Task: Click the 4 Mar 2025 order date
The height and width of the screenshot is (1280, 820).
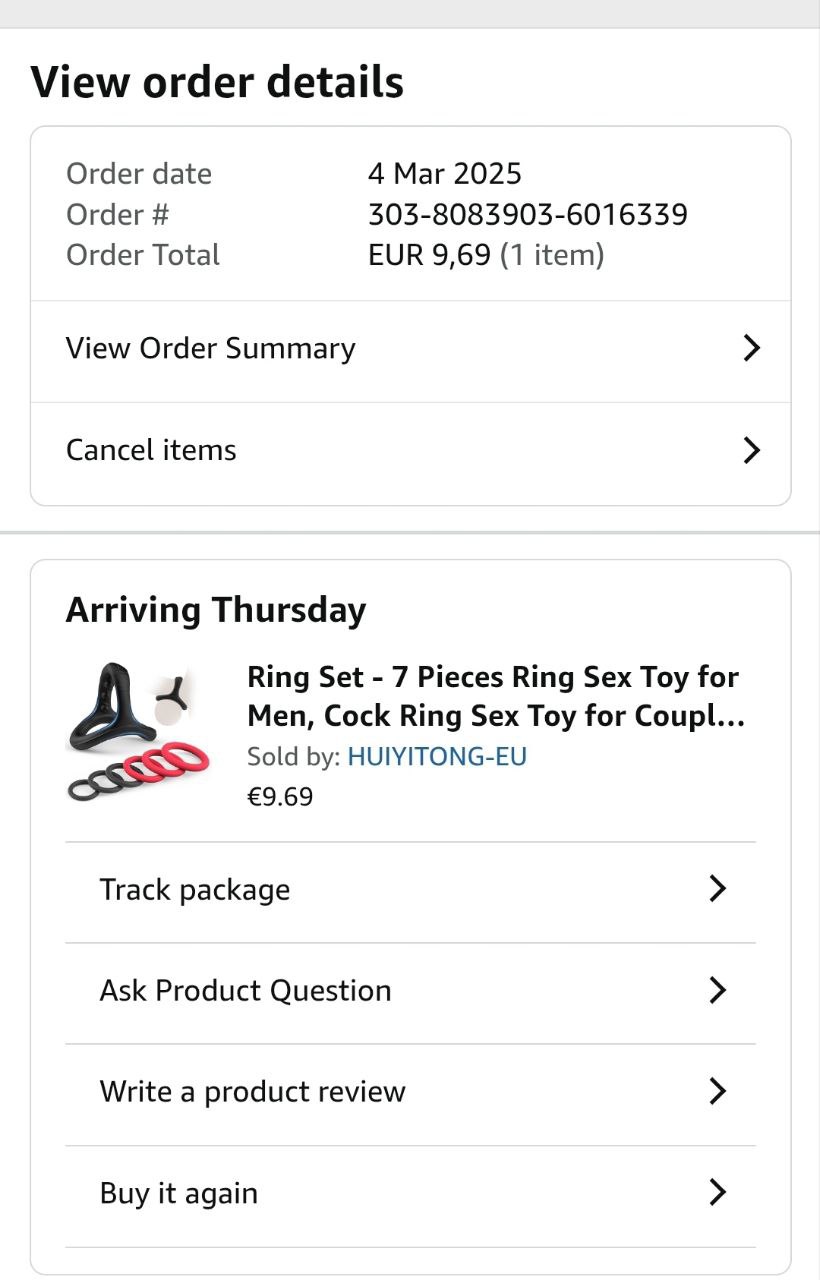Action: (444, 174)
